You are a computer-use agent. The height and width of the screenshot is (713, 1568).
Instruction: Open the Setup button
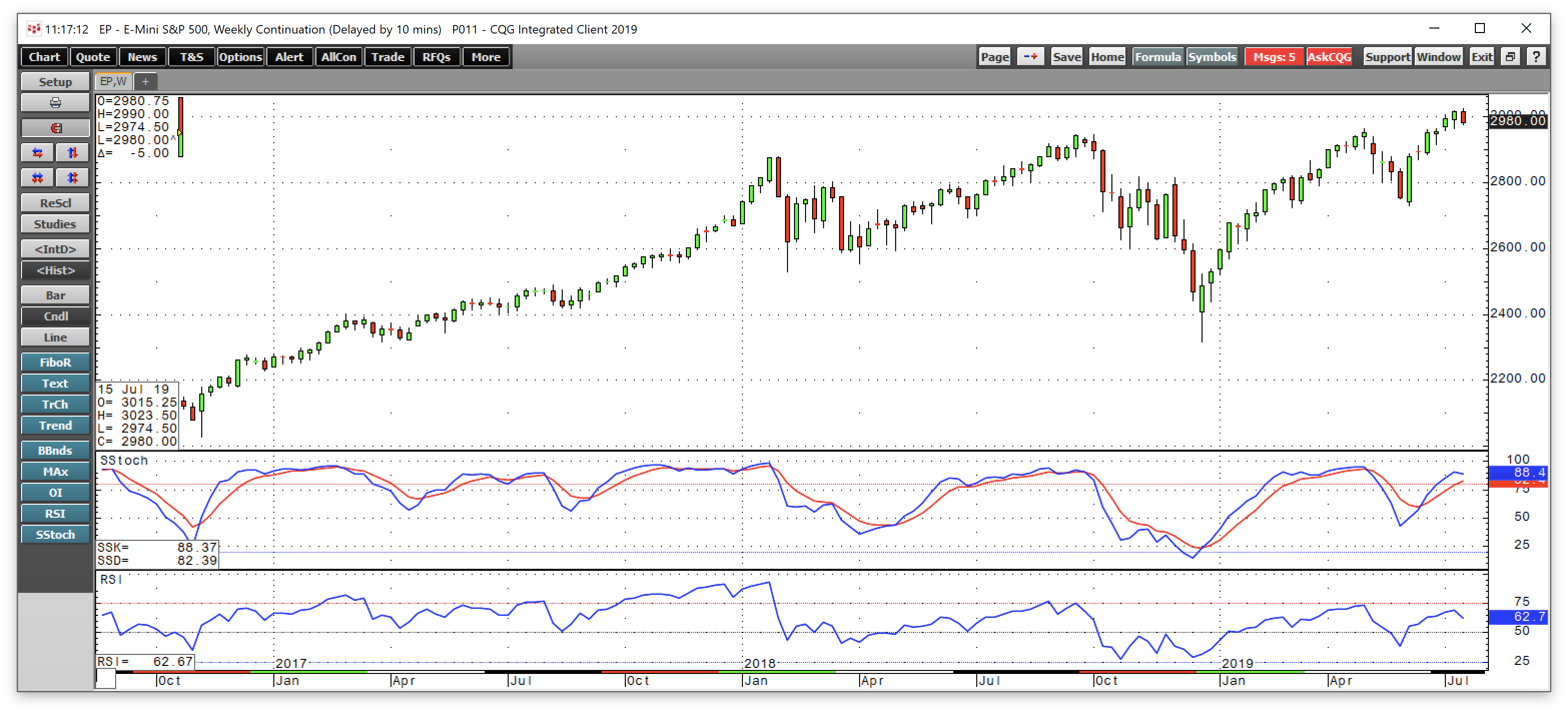(x=56, y=82)
